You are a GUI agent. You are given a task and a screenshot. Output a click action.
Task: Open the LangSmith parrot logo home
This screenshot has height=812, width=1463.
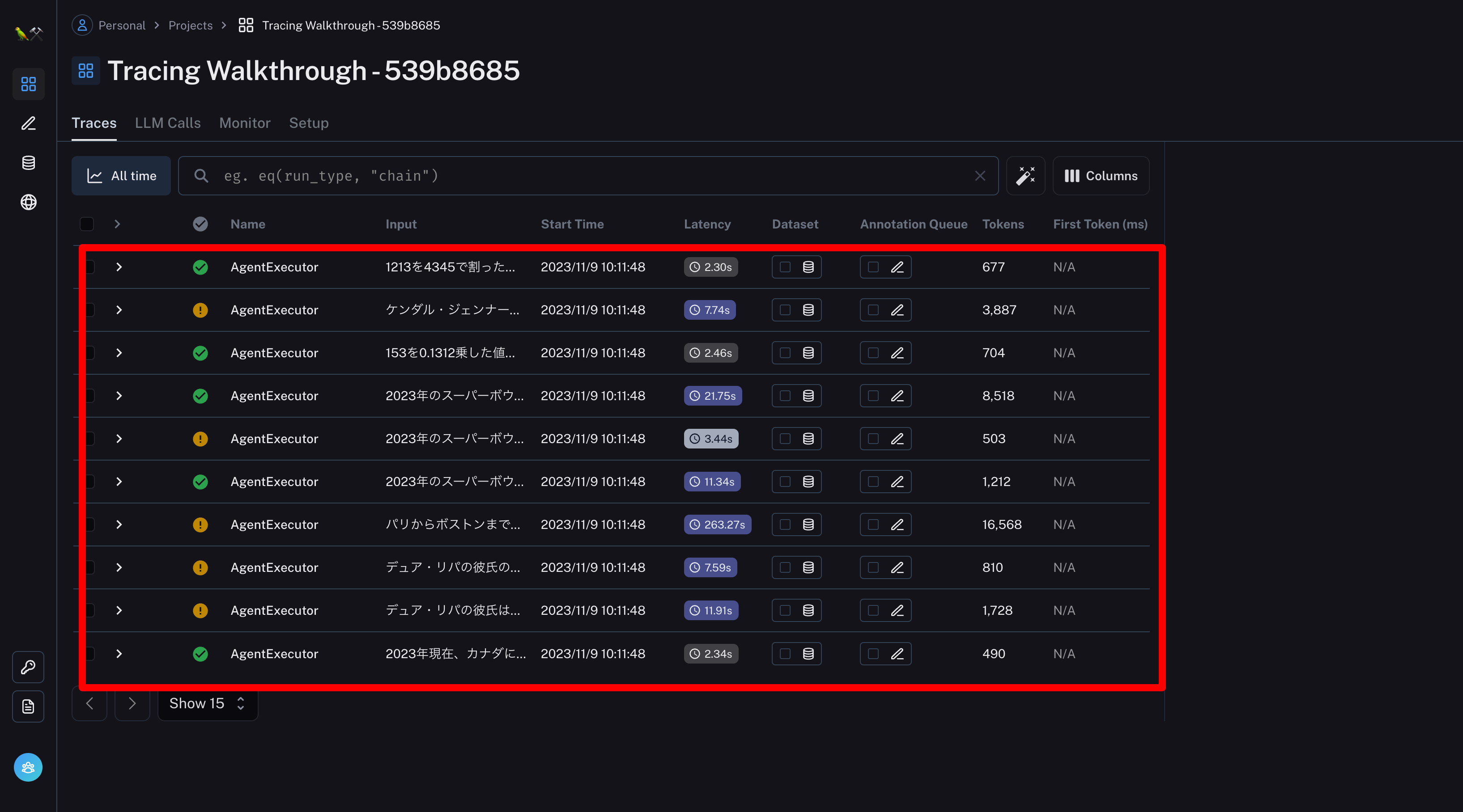point(28,33)
